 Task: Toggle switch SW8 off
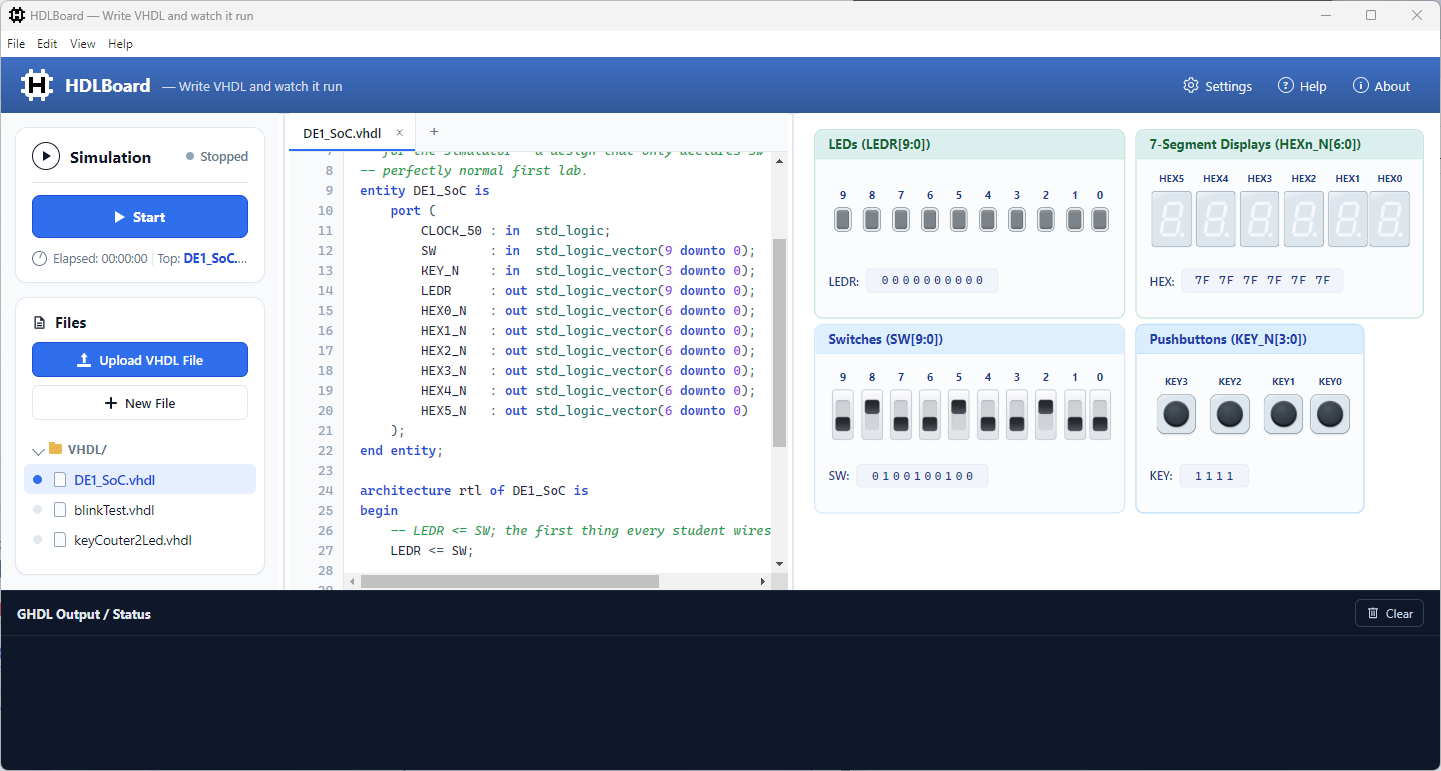[872, 415]
